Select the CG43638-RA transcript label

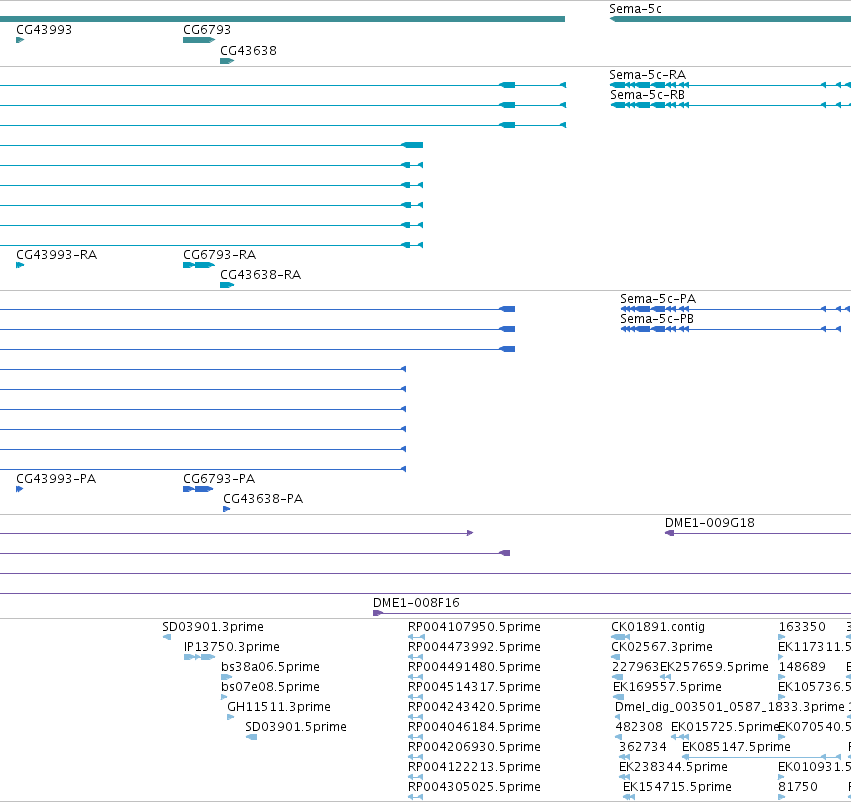[x=261, y=275]
